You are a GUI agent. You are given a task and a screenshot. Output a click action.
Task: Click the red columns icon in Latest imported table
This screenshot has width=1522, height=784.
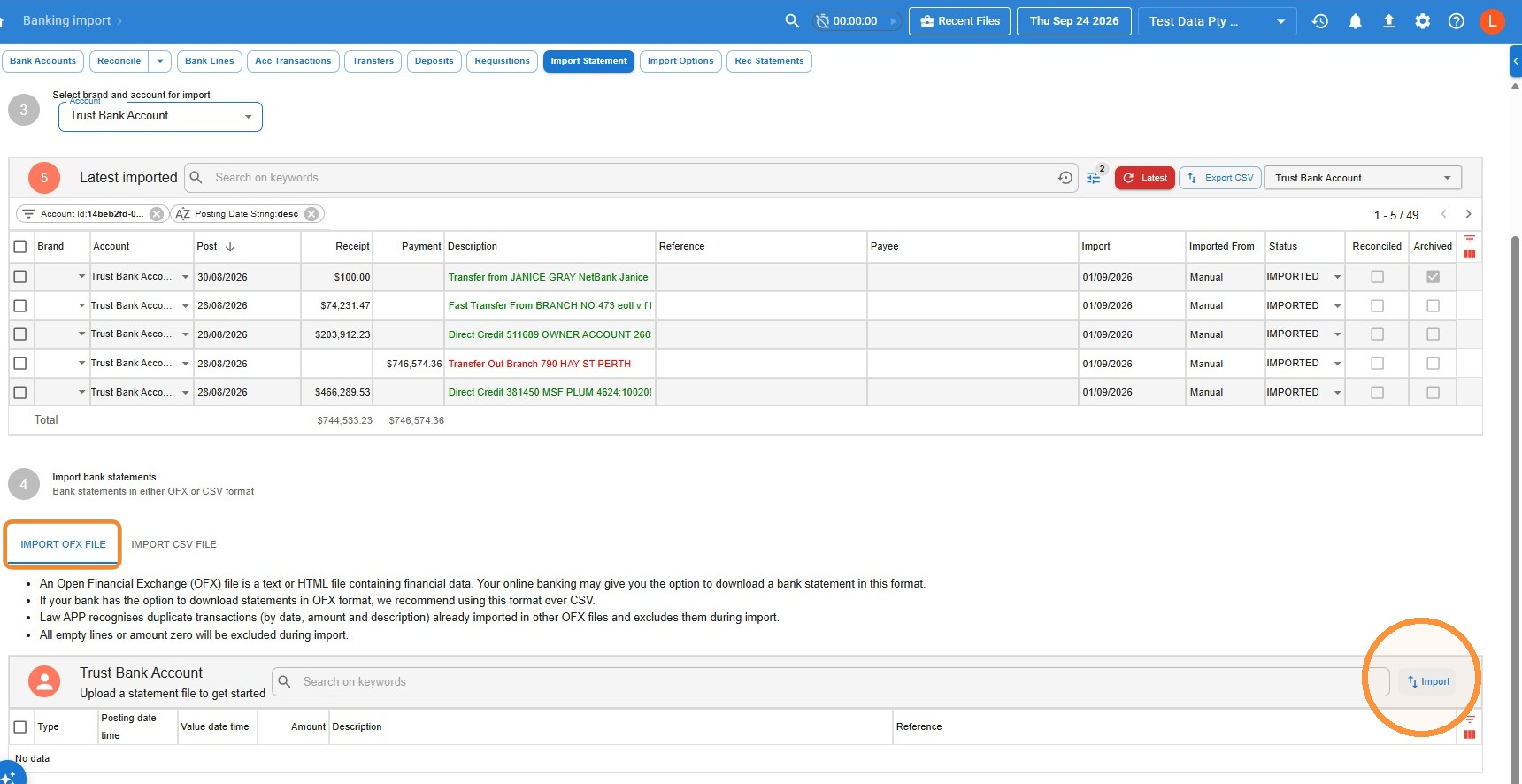click(x=1470, y=254)
